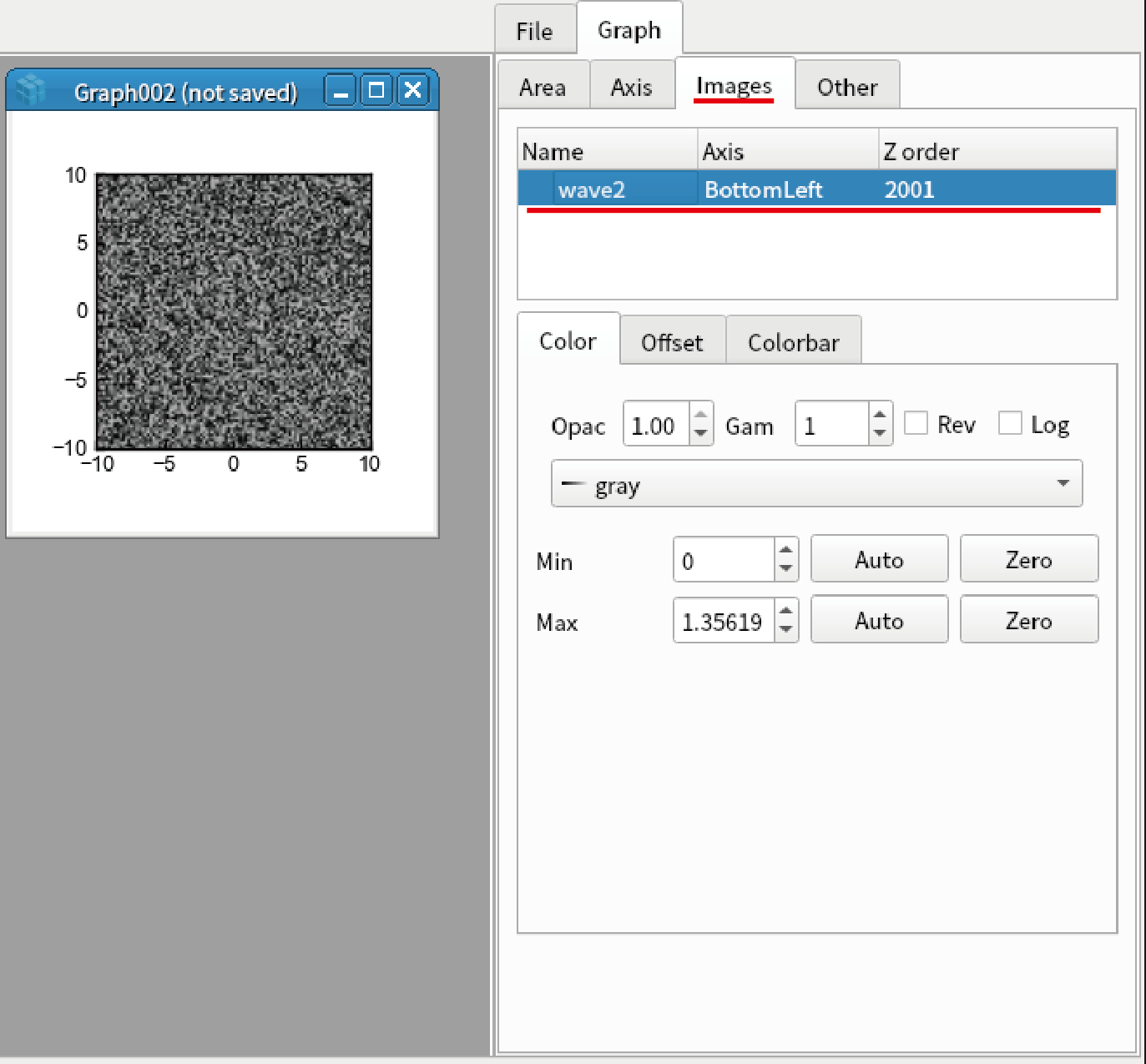Increase the Opac value with up arrow
1146x1064 pixels.
coord(701,414)
